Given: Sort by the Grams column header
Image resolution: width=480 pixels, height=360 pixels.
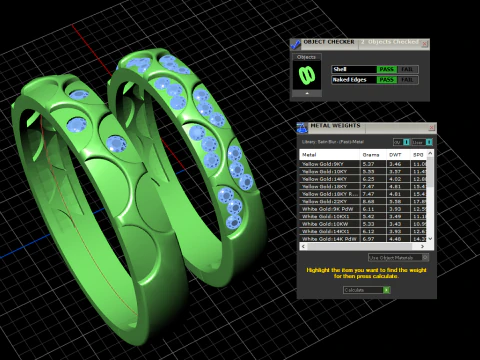Looking at the screenshot, I should pos(373,155).
